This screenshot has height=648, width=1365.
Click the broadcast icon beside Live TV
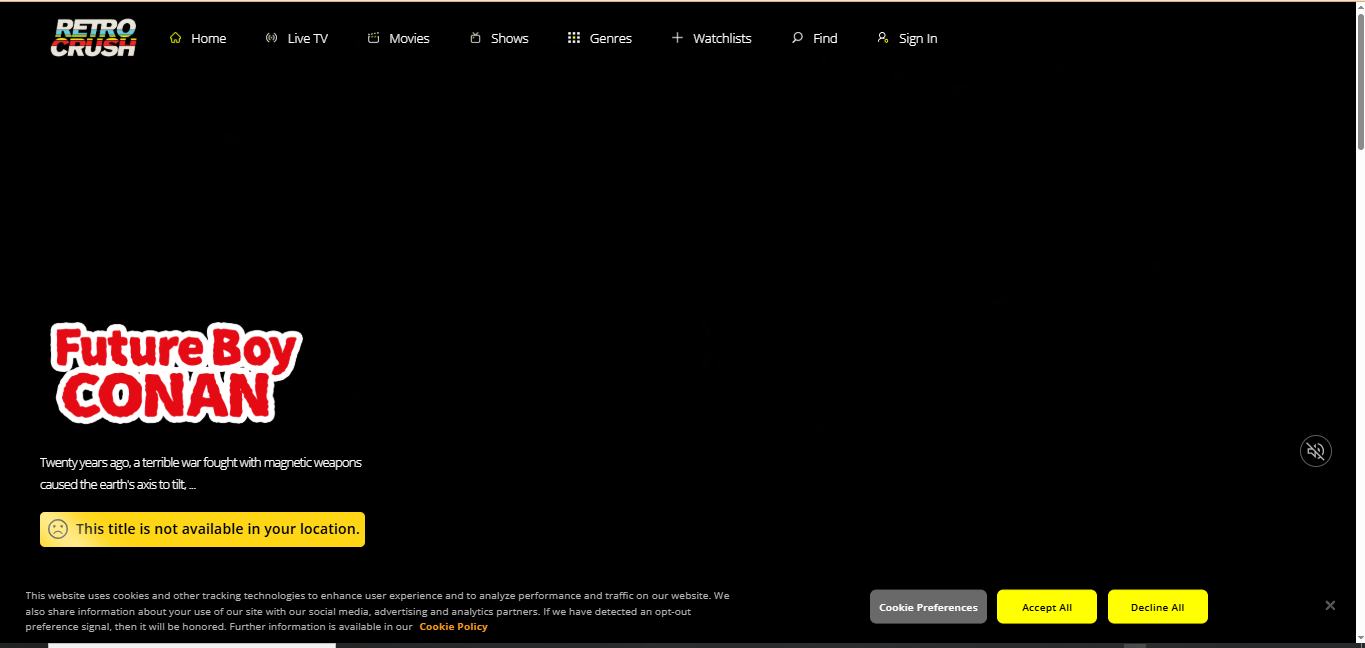pyautogui.click(x=271, y=38)
